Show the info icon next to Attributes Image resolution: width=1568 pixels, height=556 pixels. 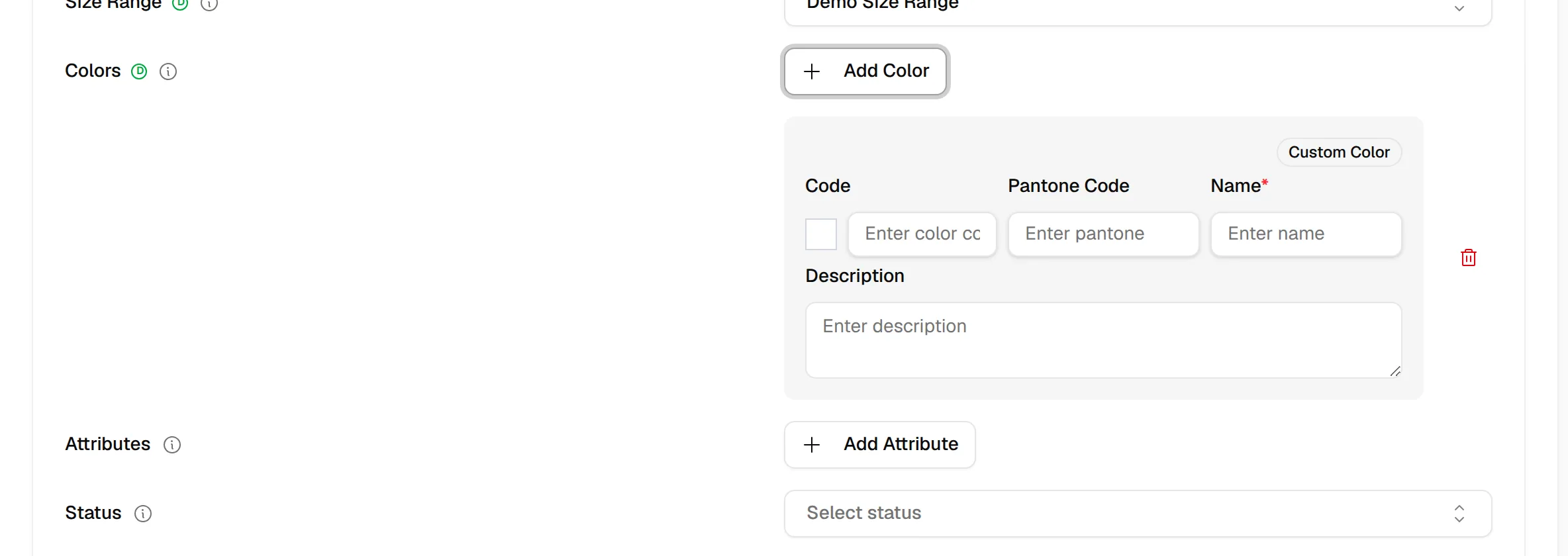172,445
